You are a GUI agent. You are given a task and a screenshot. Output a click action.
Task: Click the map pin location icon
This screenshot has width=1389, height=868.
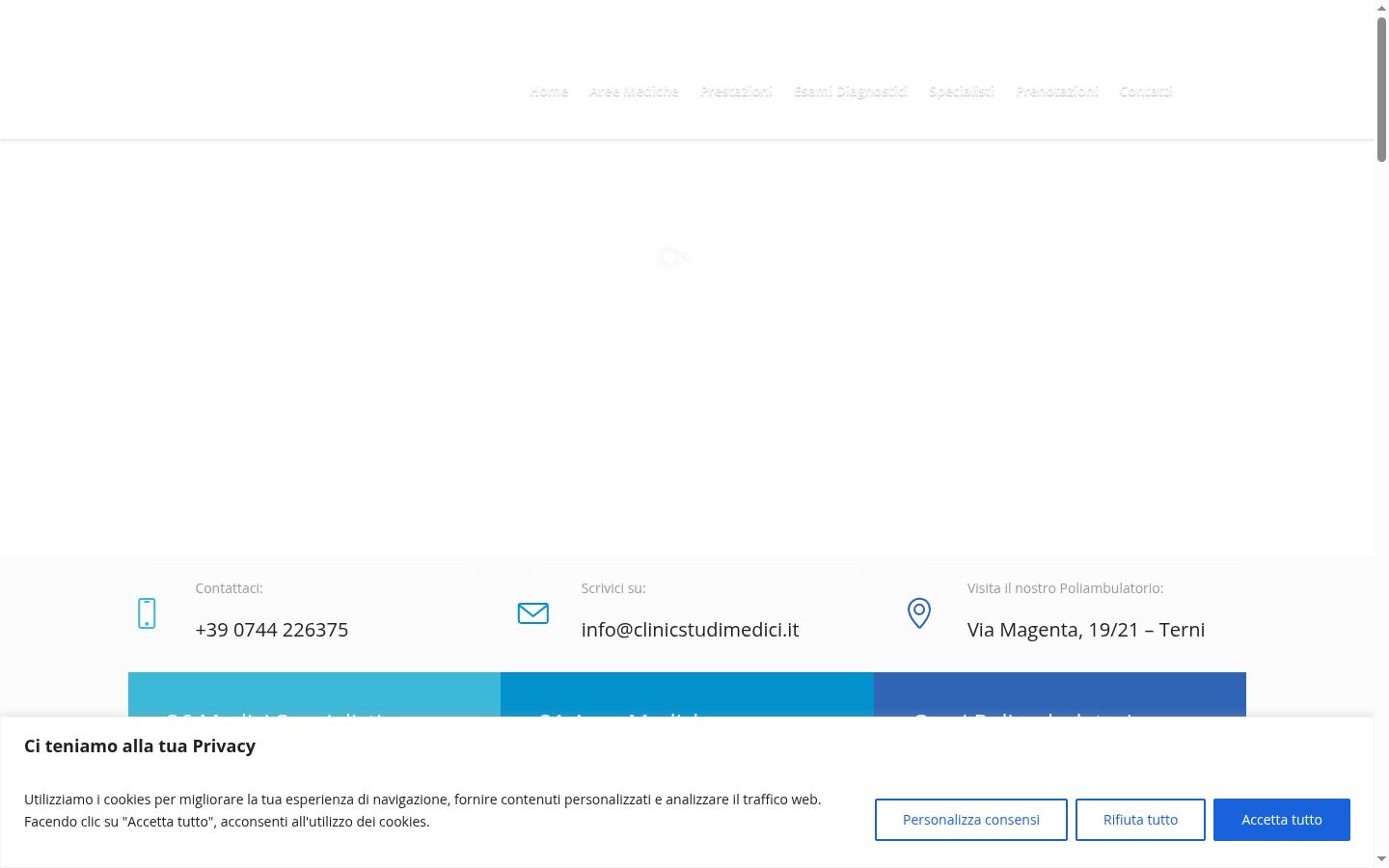tap(919, 613)
